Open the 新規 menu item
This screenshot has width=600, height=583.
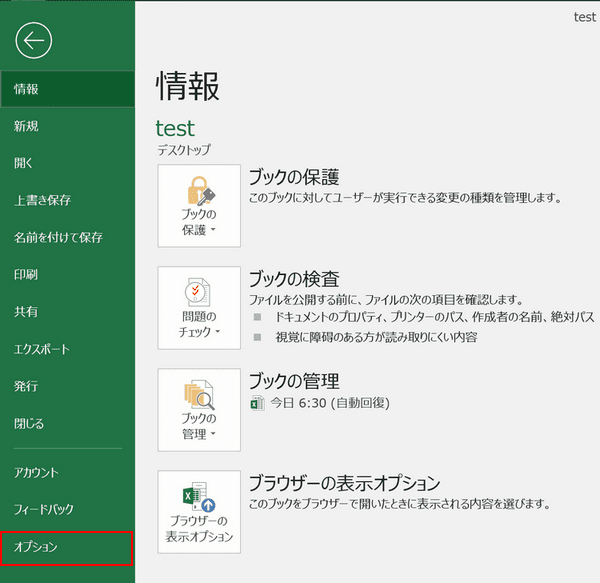(67, 126)
